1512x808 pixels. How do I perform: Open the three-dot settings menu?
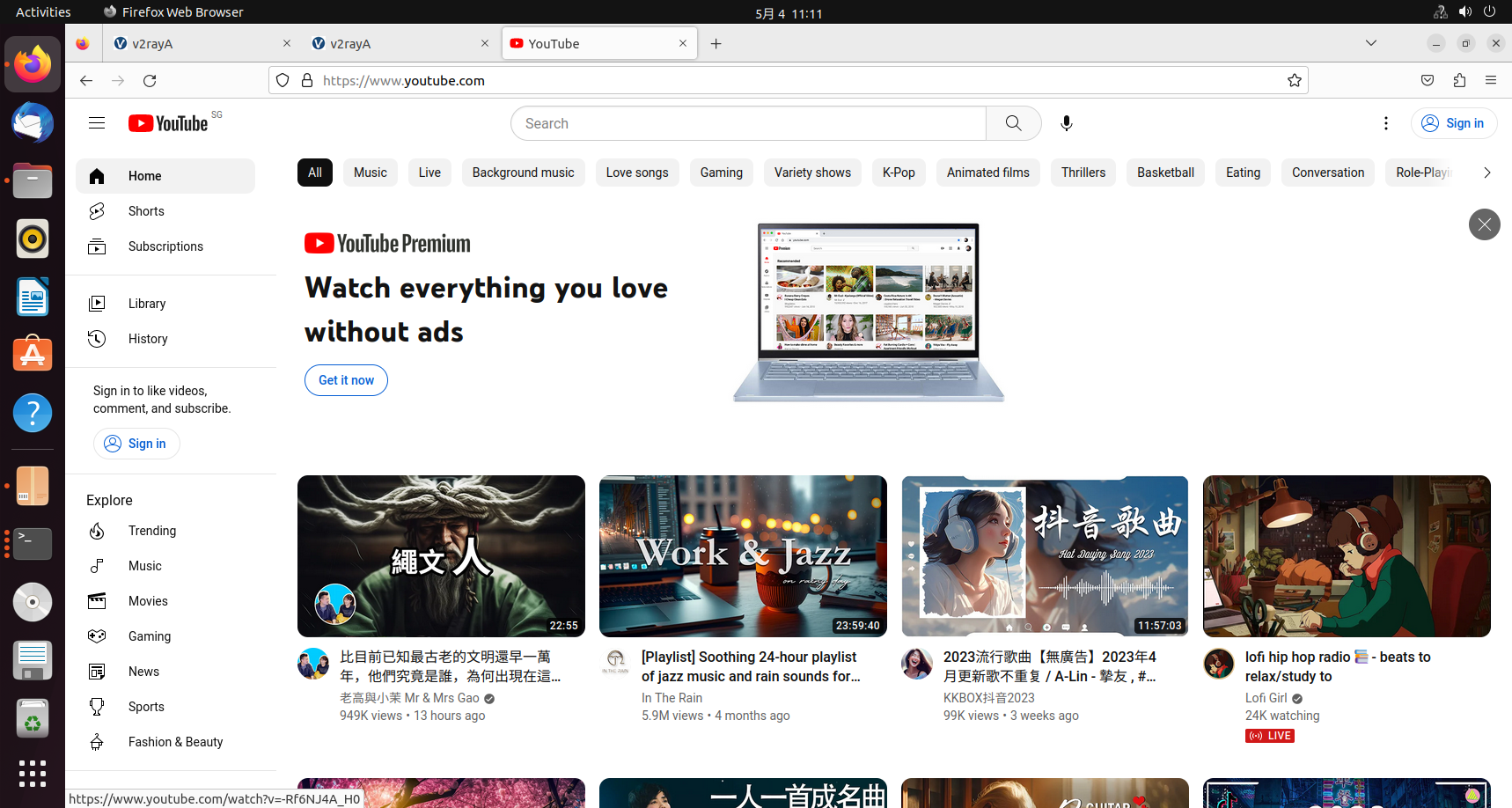coord(1386,123)
